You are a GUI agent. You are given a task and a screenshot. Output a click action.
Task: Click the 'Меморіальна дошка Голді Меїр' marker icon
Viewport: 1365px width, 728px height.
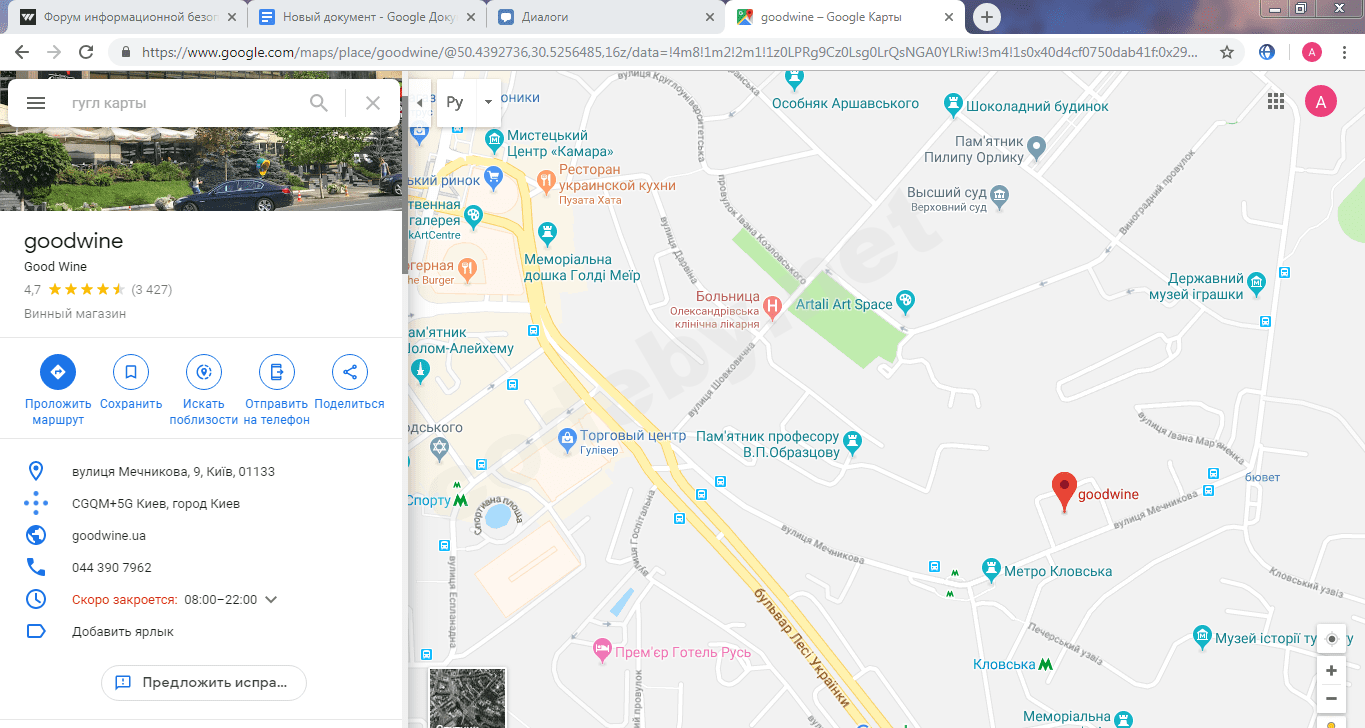[547, 233]
